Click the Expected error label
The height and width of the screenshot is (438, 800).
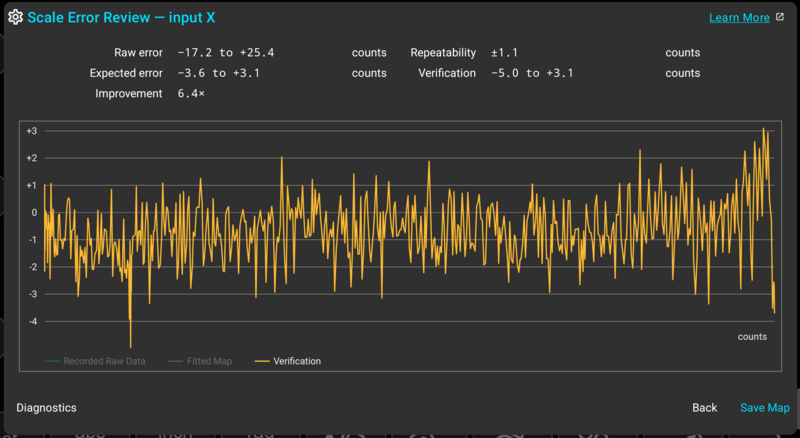(x=126, y=73)
